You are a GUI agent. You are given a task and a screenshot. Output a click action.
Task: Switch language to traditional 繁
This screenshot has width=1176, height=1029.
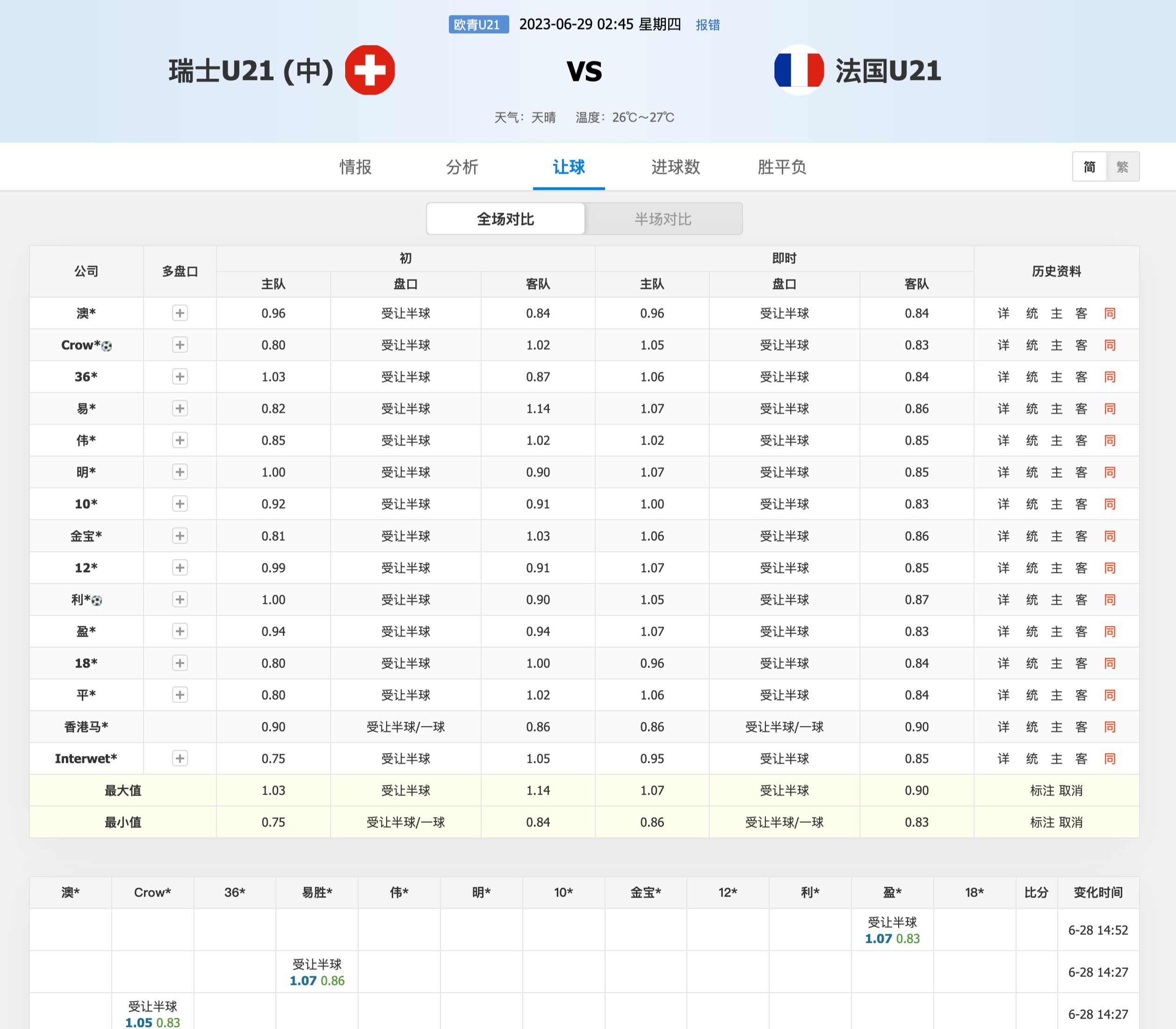pos(1123,166)
